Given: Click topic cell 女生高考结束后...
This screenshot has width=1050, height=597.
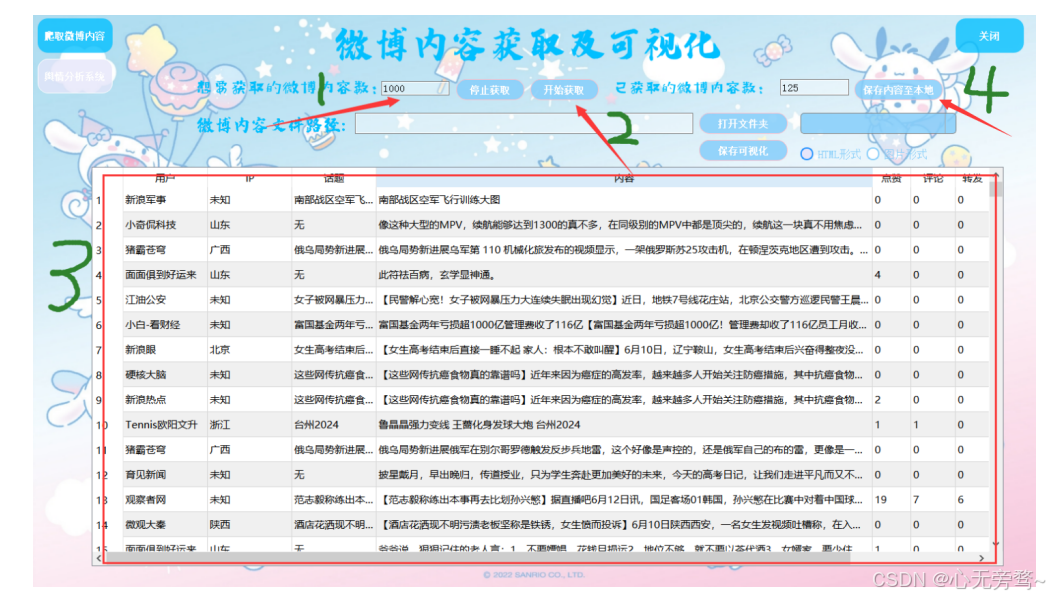Looking at the screenshot, I should click(333, 349).
